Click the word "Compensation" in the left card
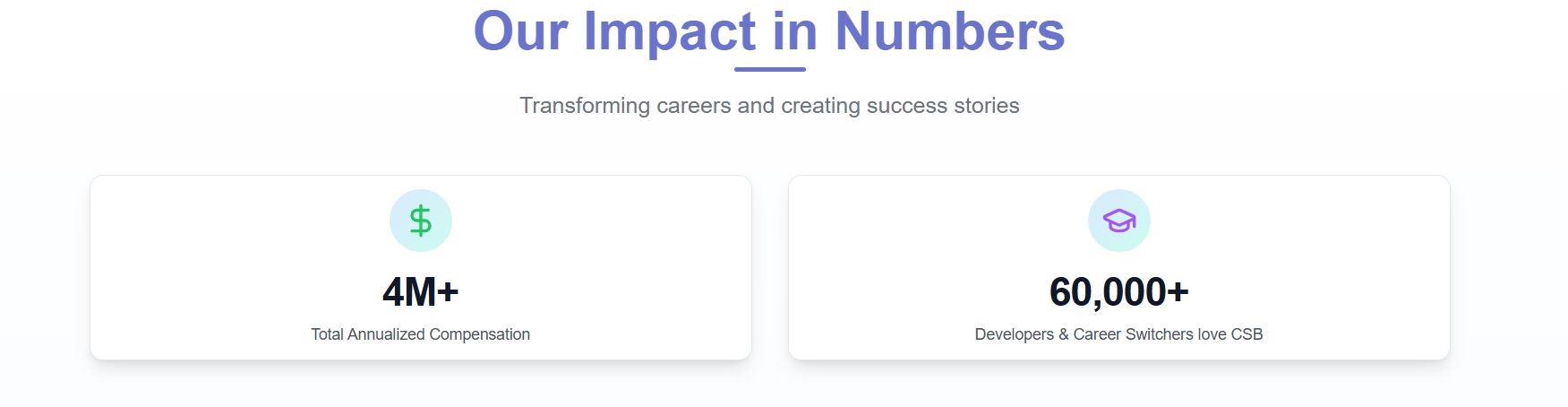The image size is (1568, 407). pyautogui.click(x=480, y=334)
